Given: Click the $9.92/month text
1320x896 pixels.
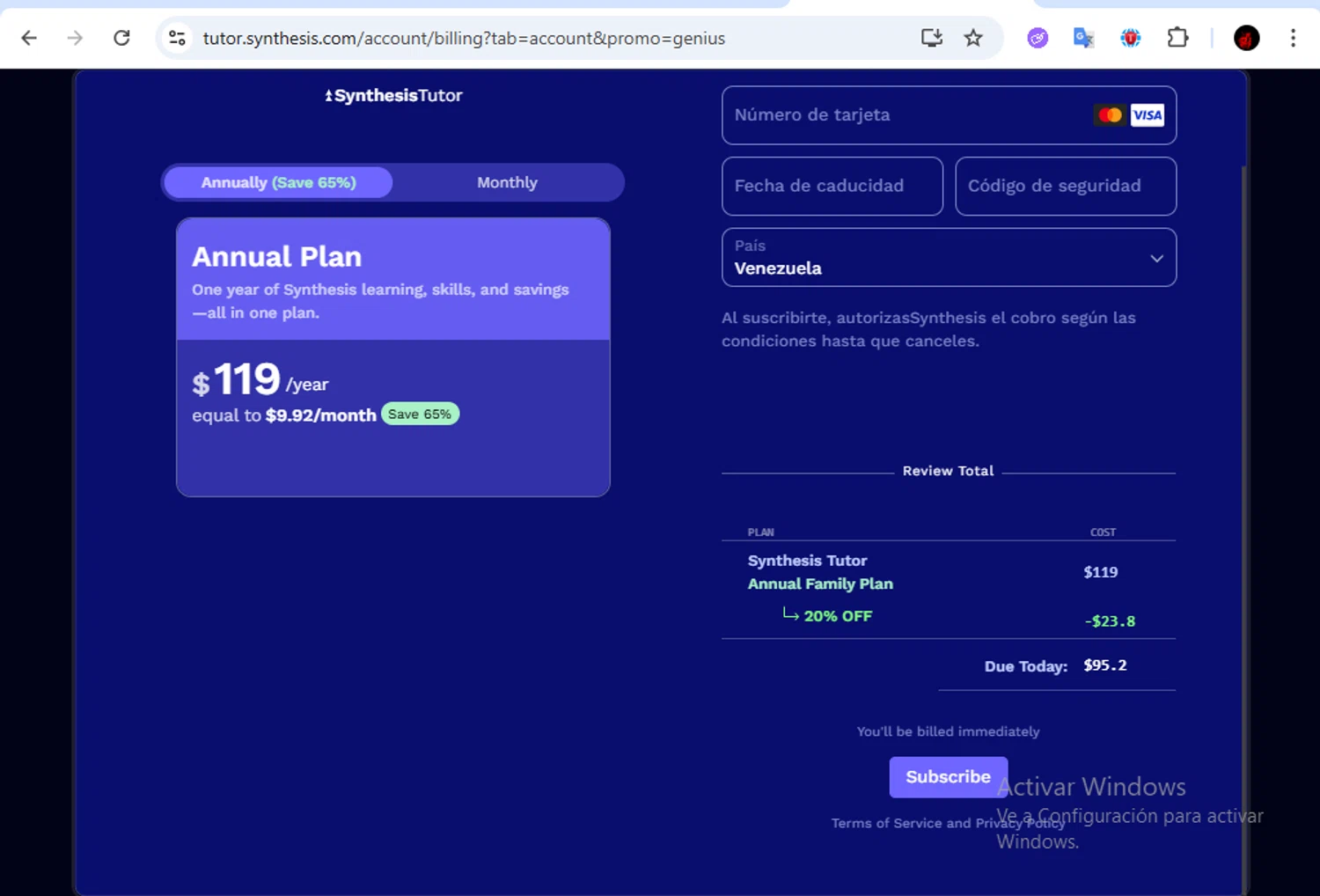Looking at the screenshot, I should coord(320,415).
